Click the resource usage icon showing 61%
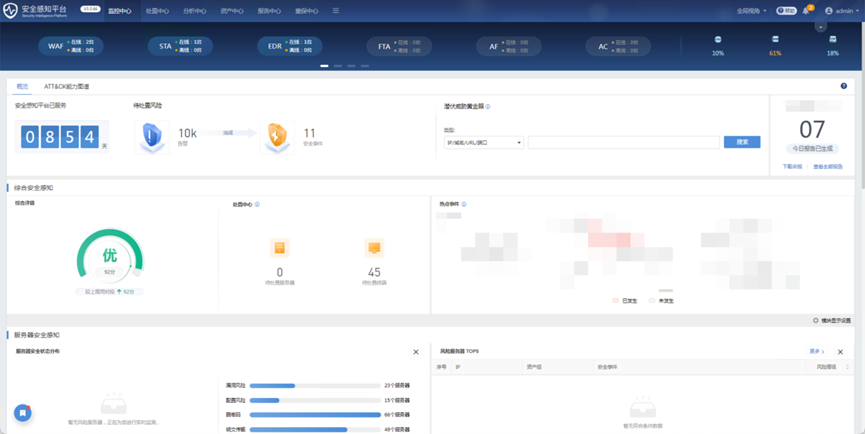 [775, 40]
